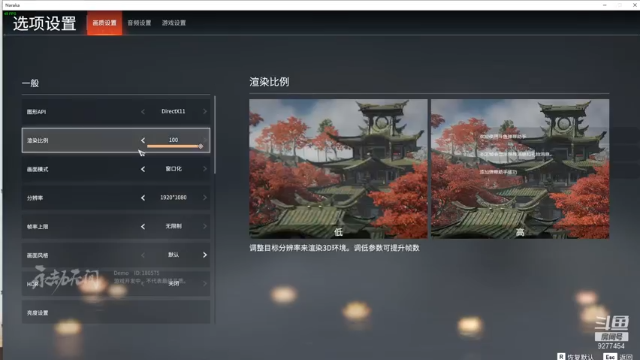Previous 画面模式 option left arrow

coord(143,169)
